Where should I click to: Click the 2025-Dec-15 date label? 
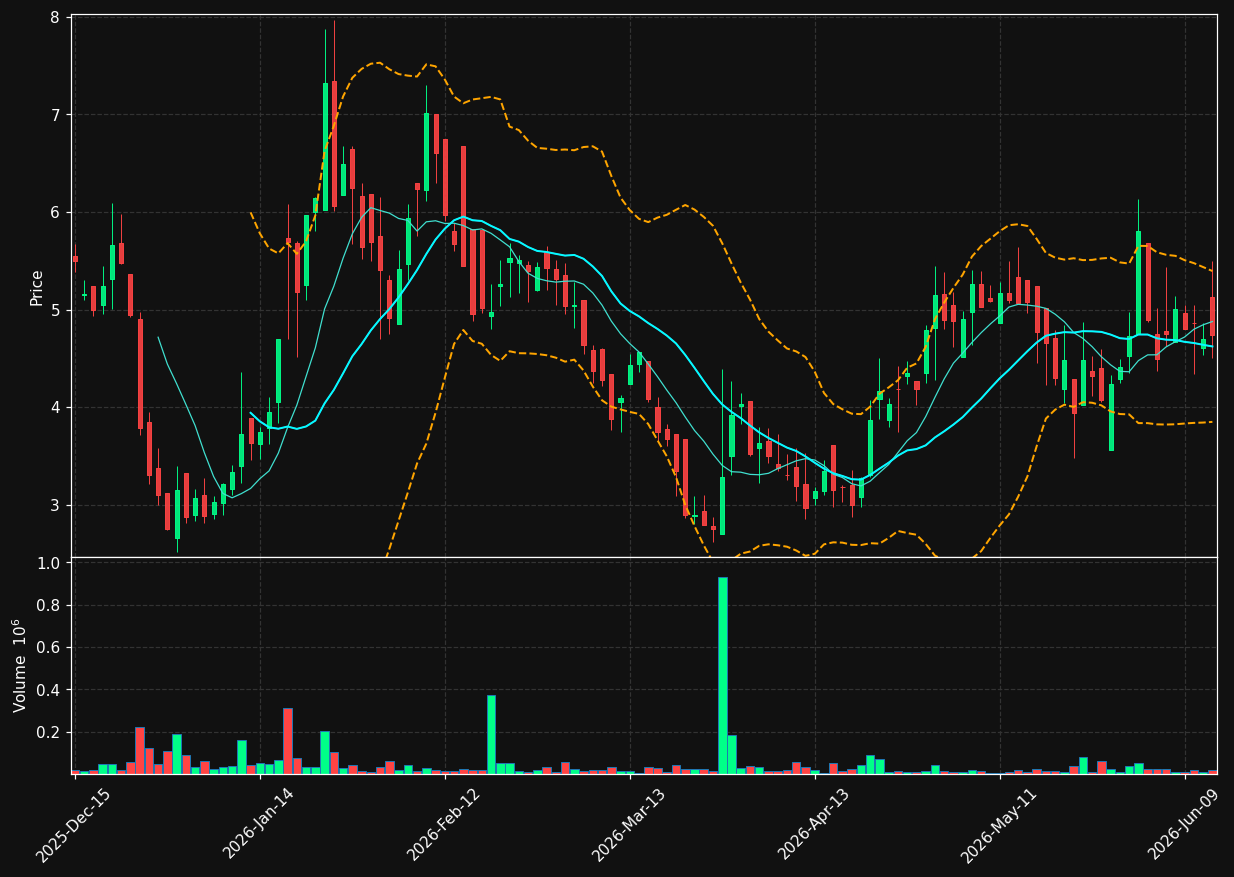[73, 825]
